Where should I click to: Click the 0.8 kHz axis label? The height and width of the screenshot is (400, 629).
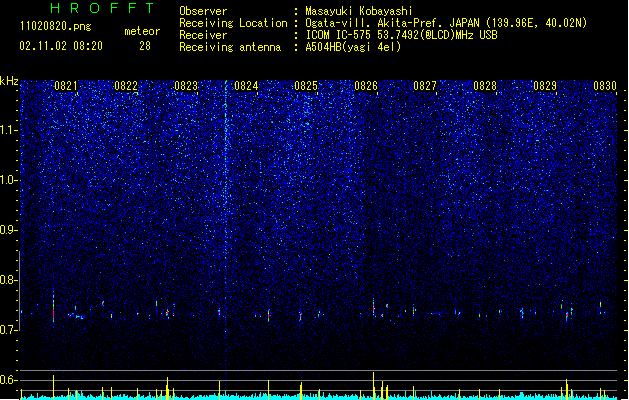click(x=9, y=280)
